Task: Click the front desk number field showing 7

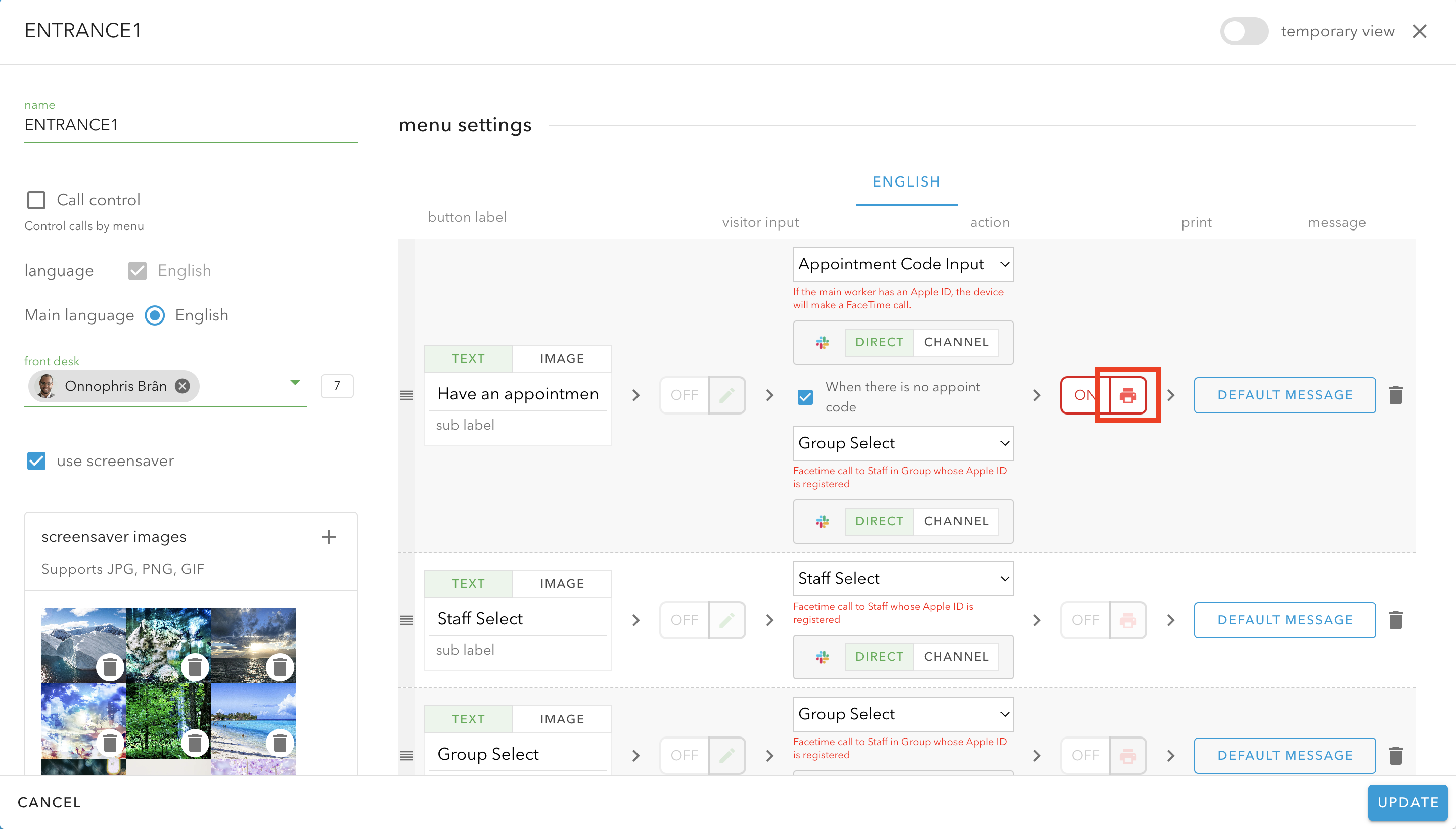Action: [x=337, y=386]
